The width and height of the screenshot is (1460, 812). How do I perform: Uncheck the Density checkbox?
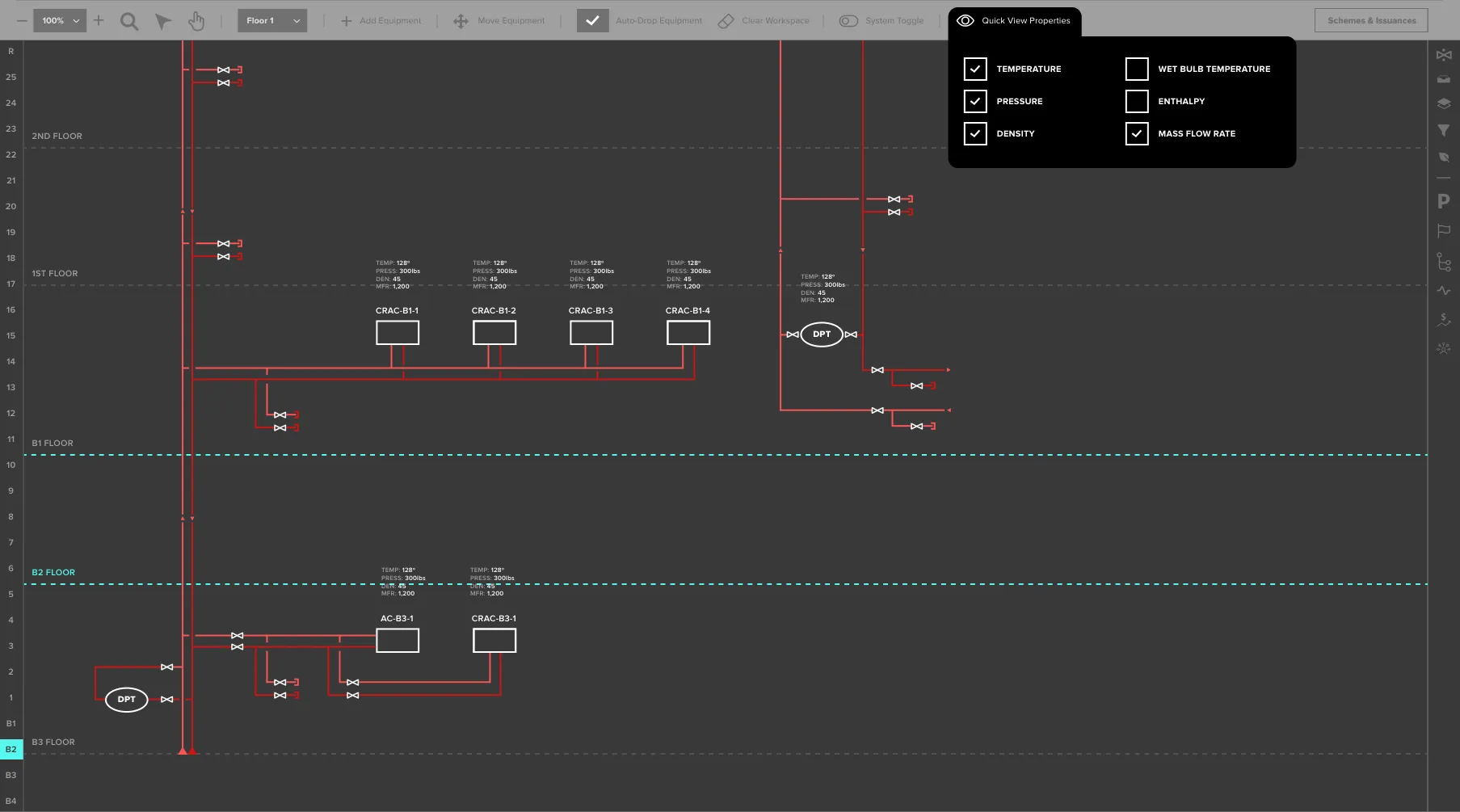pyautogui.click(x=975, y=133)
